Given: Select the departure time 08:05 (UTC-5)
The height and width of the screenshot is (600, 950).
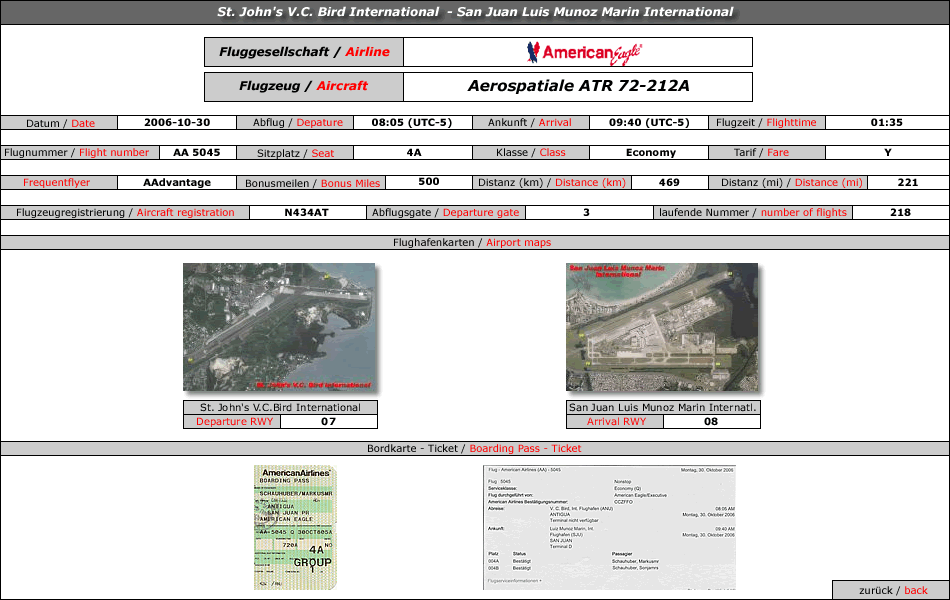Looking at the screenshot, I should click(412, 122).
